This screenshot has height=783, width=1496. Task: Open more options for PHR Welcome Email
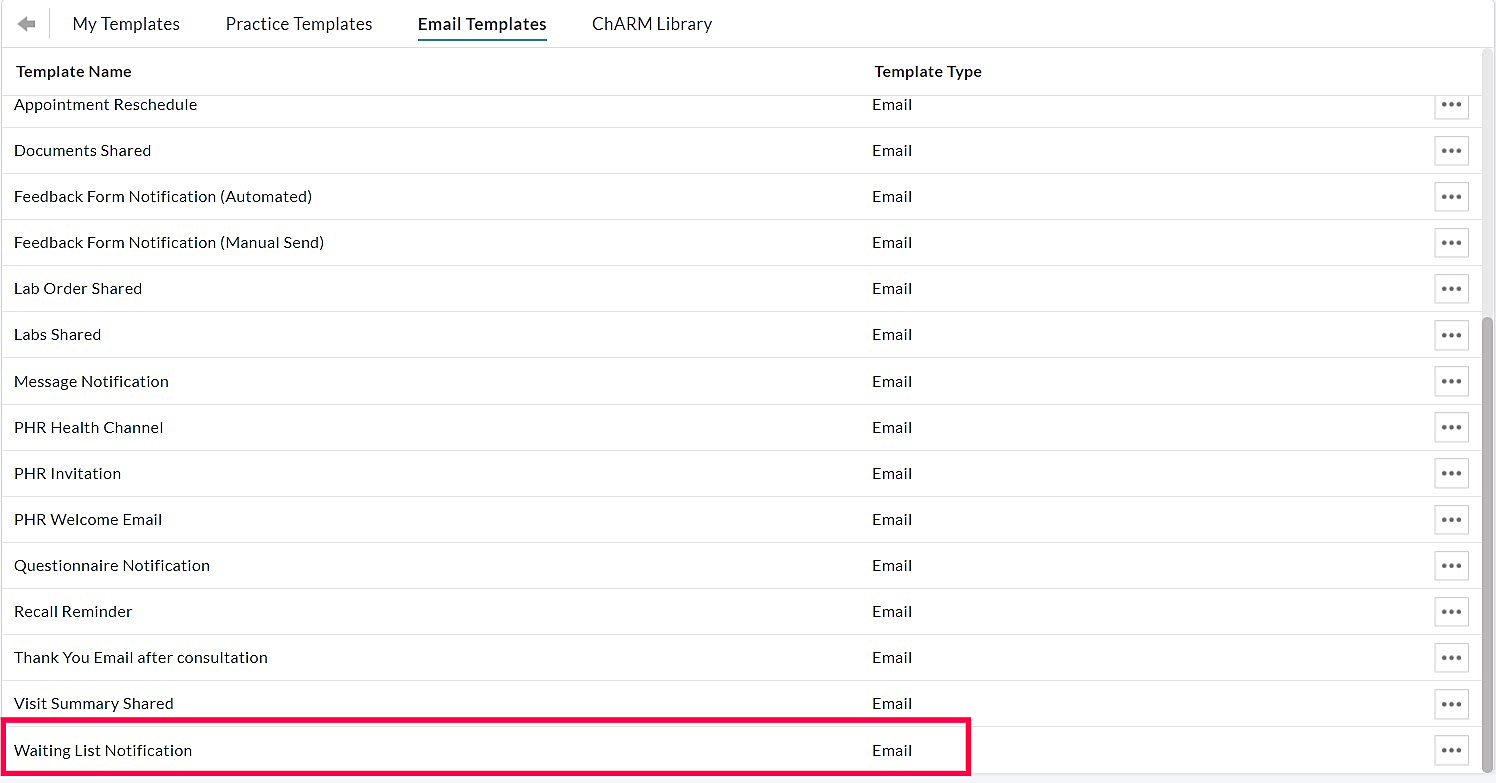(x=1451, y=519)
